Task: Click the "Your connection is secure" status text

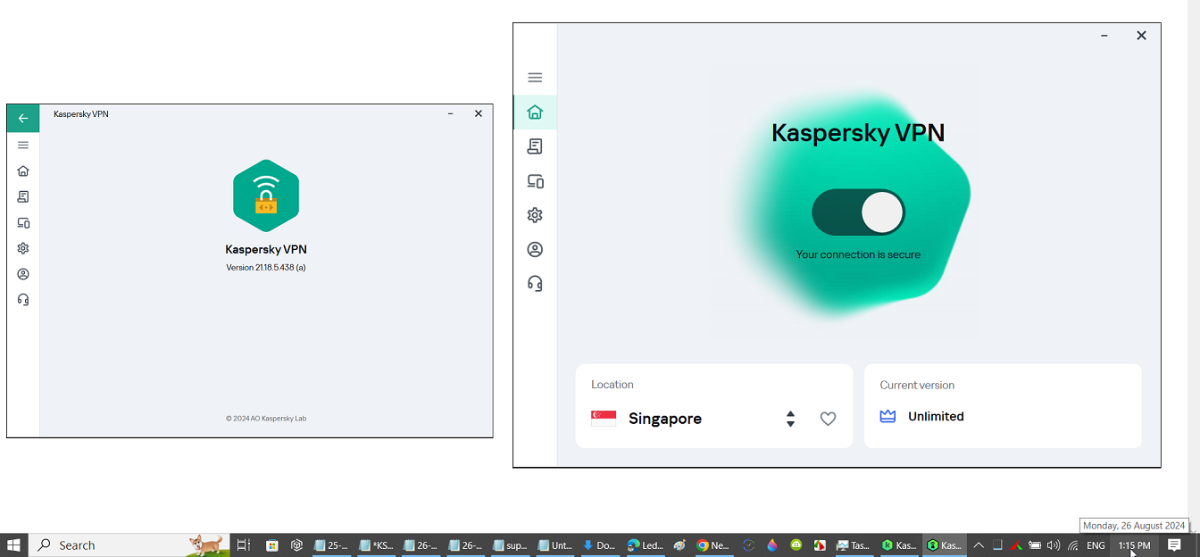Action: click(x=858, y=255)
